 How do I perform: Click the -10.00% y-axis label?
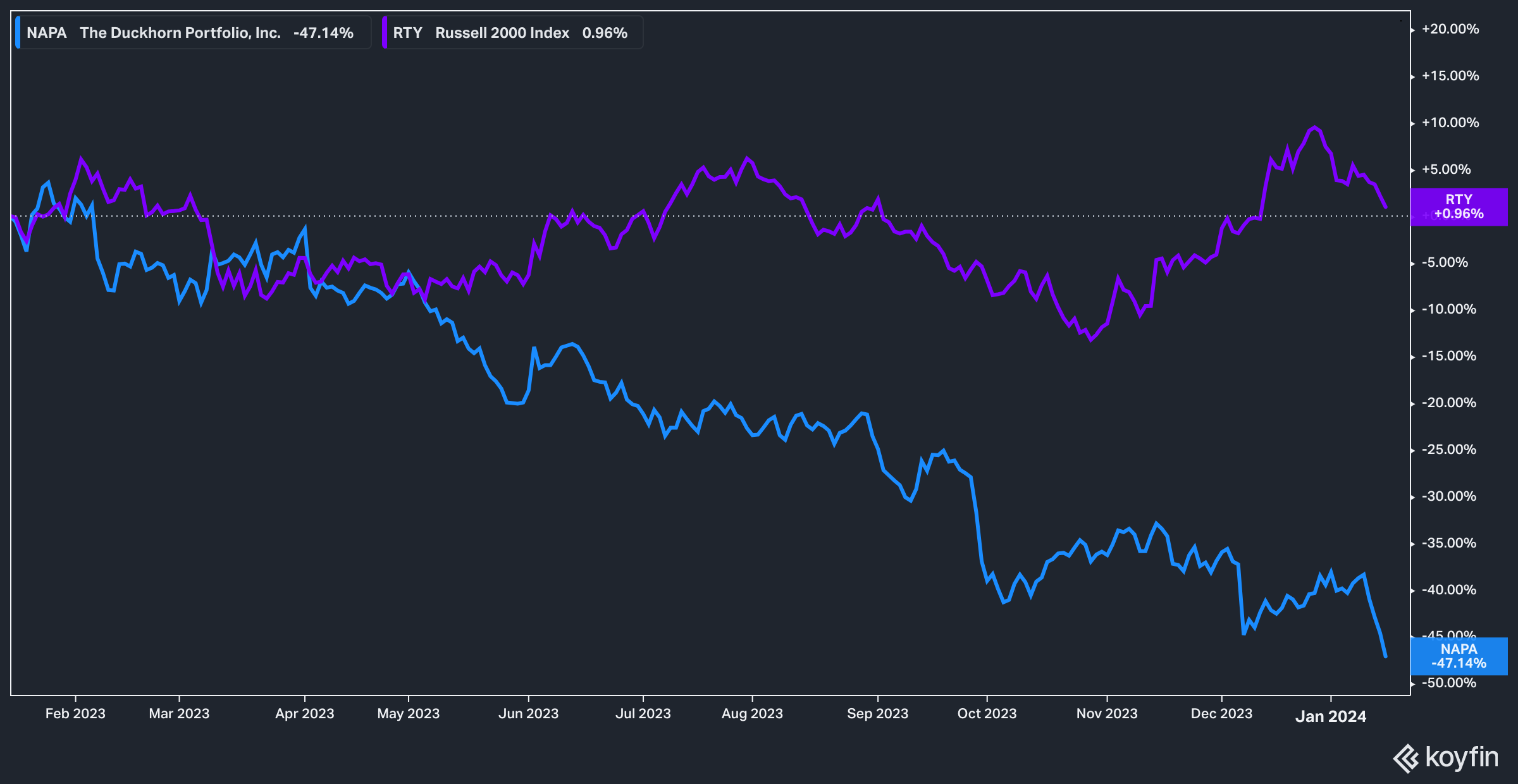click(1449, 309)
